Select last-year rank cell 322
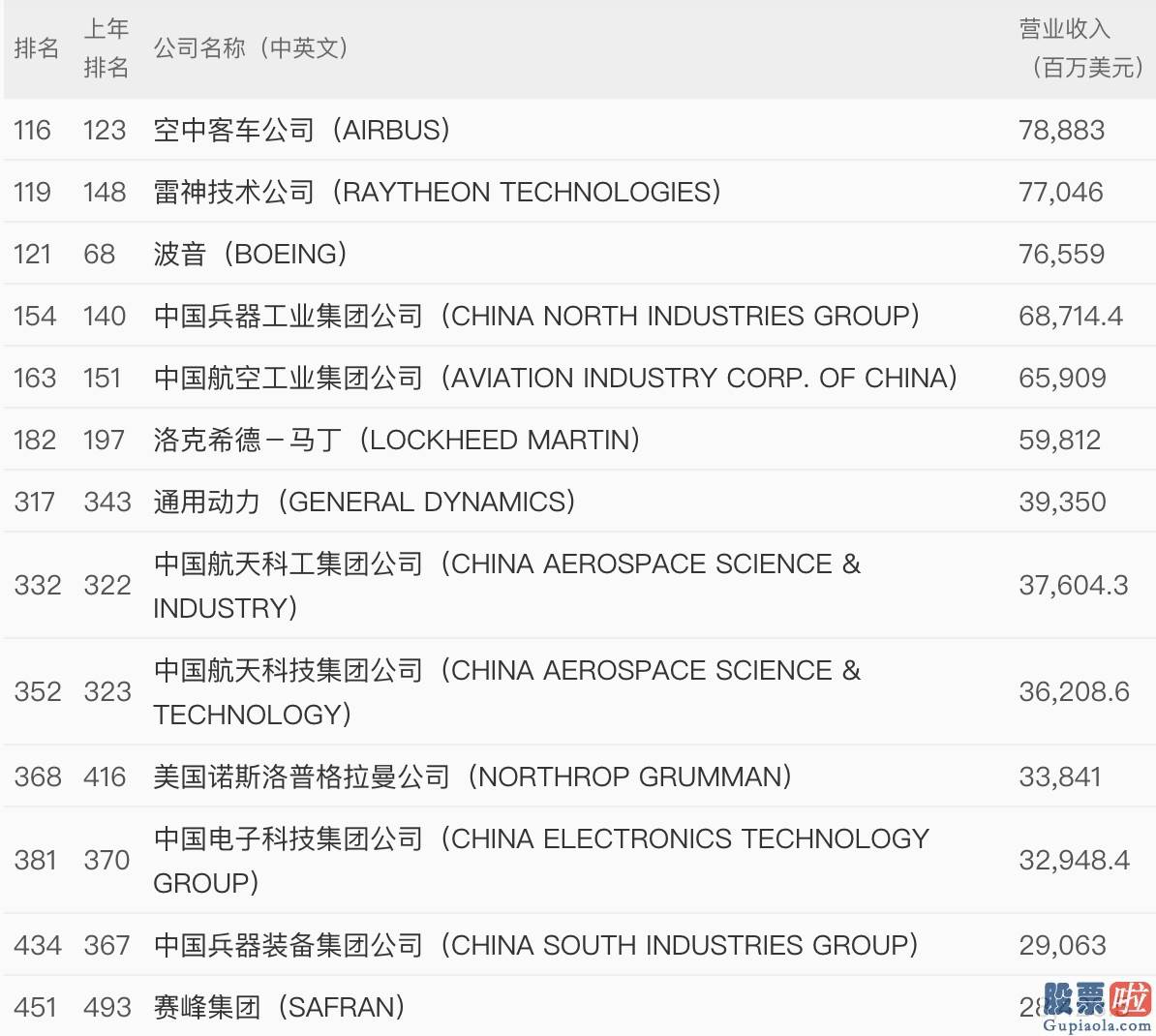The height and width of the screenshot is (1036, 1156). tap(106, 585)
